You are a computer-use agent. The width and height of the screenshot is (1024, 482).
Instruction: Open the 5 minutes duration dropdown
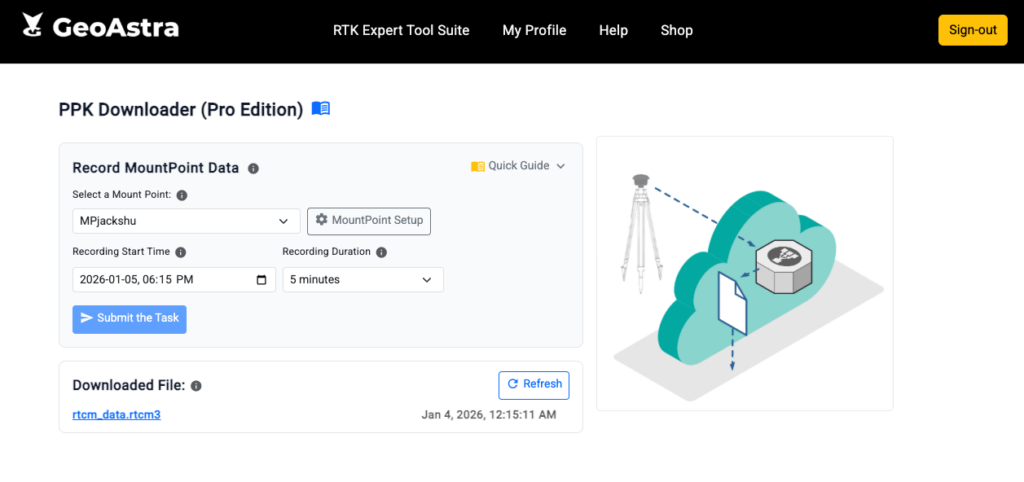[362, 280]
